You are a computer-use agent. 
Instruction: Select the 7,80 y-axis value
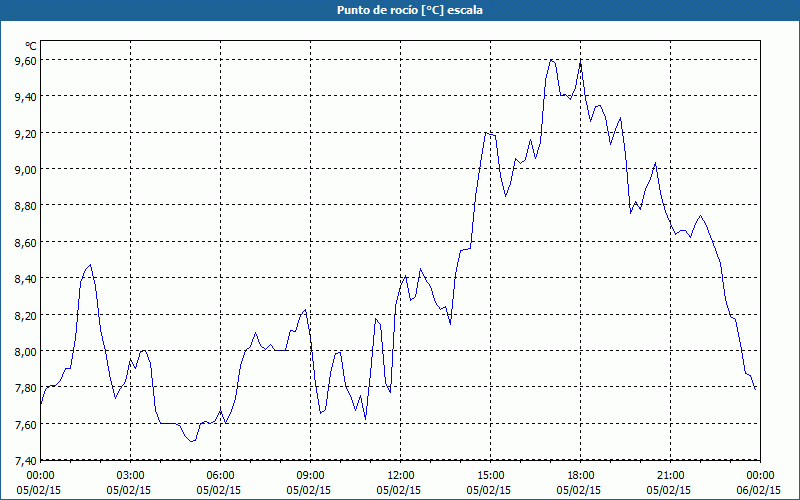pos(26,388)
